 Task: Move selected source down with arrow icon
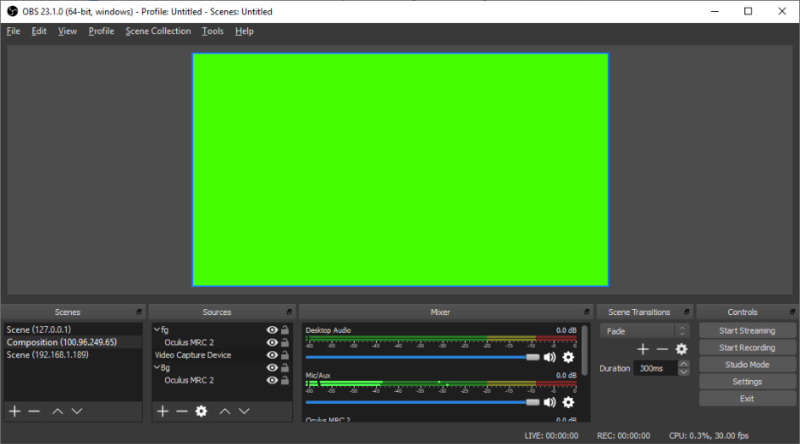pyautogui.click(x=244, y=411)
